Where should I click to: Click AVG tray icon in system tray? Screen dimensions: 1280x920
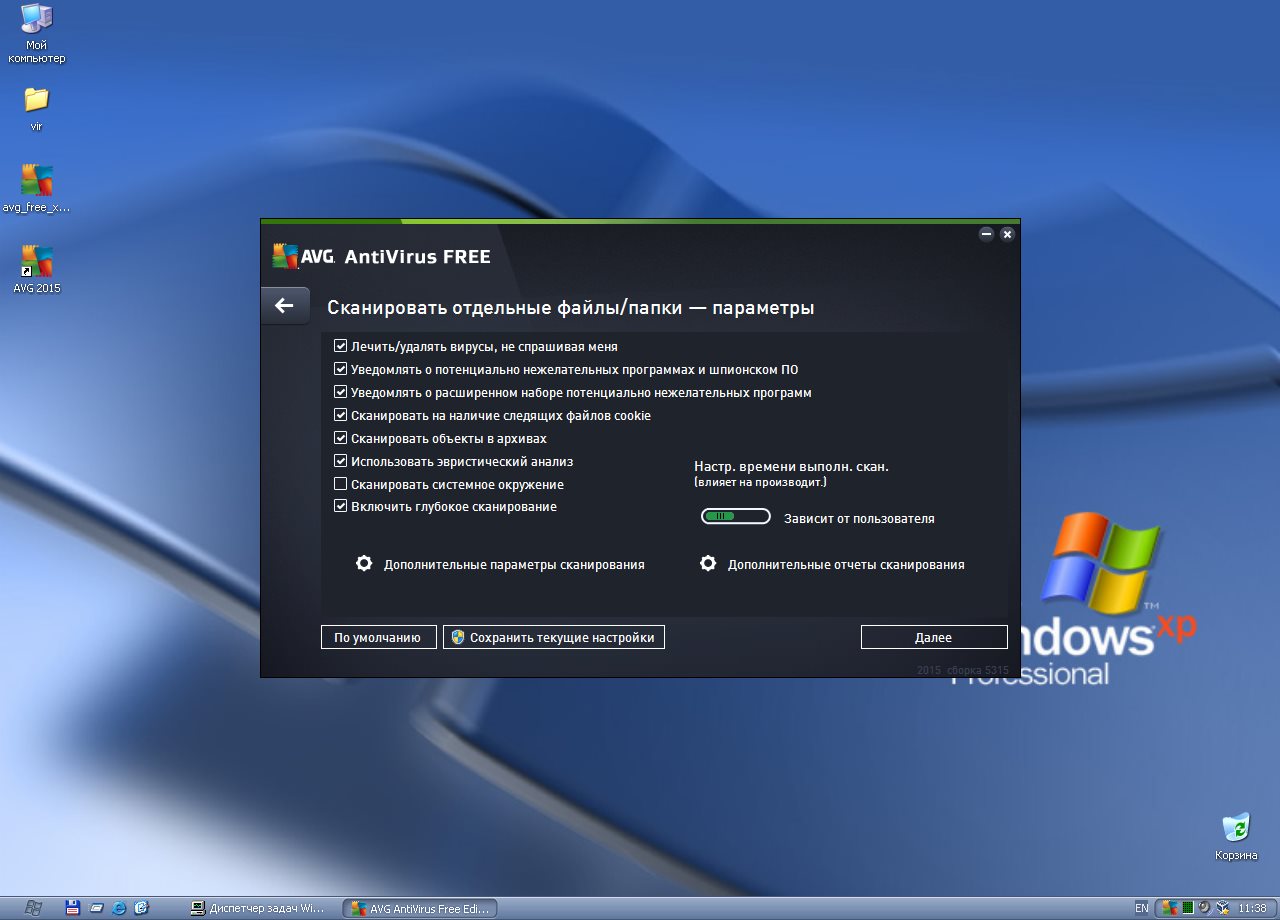[x=1170, y=908]
